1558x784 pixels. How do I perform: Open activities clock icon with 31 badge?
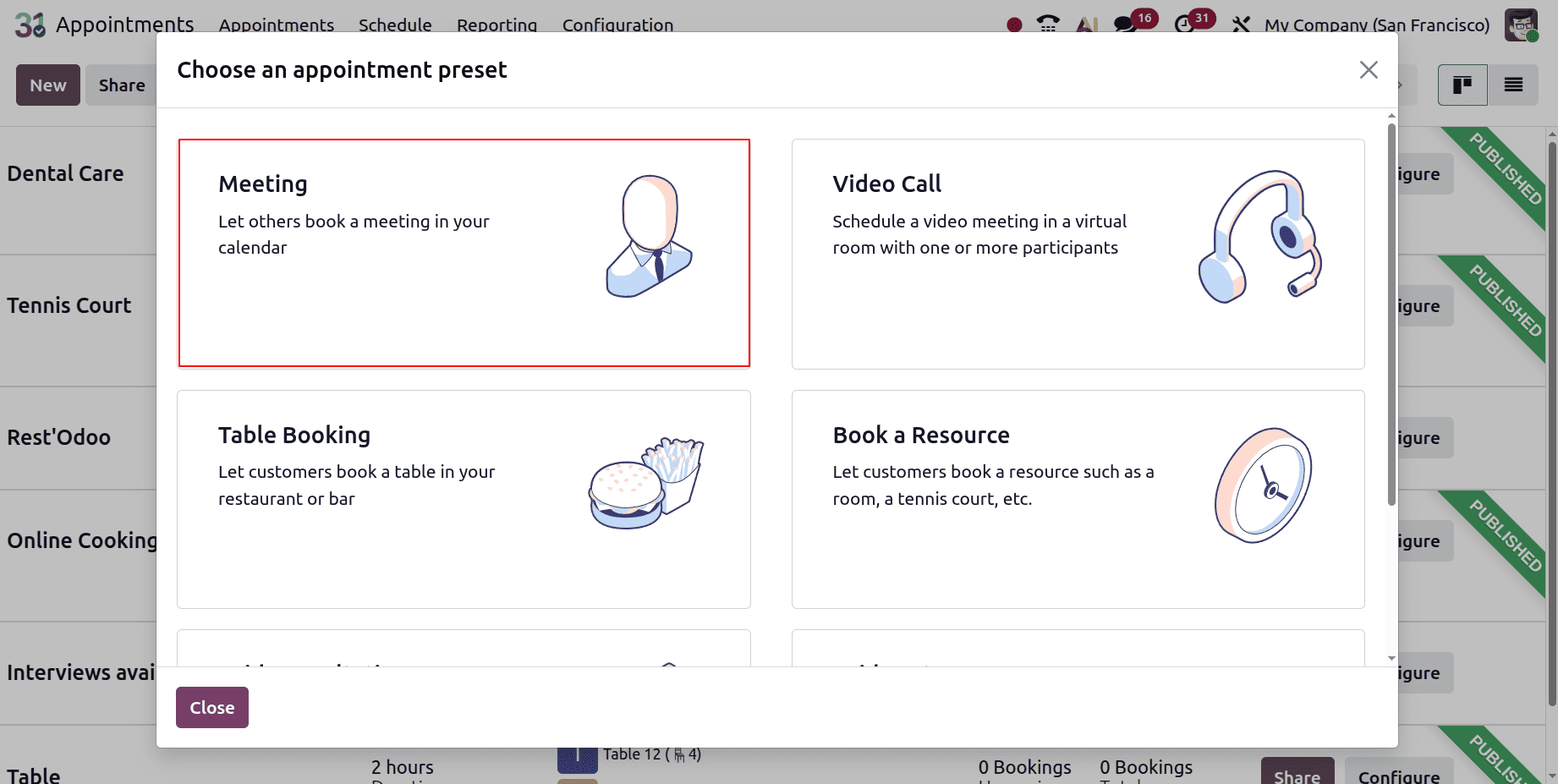[1185, 25]
